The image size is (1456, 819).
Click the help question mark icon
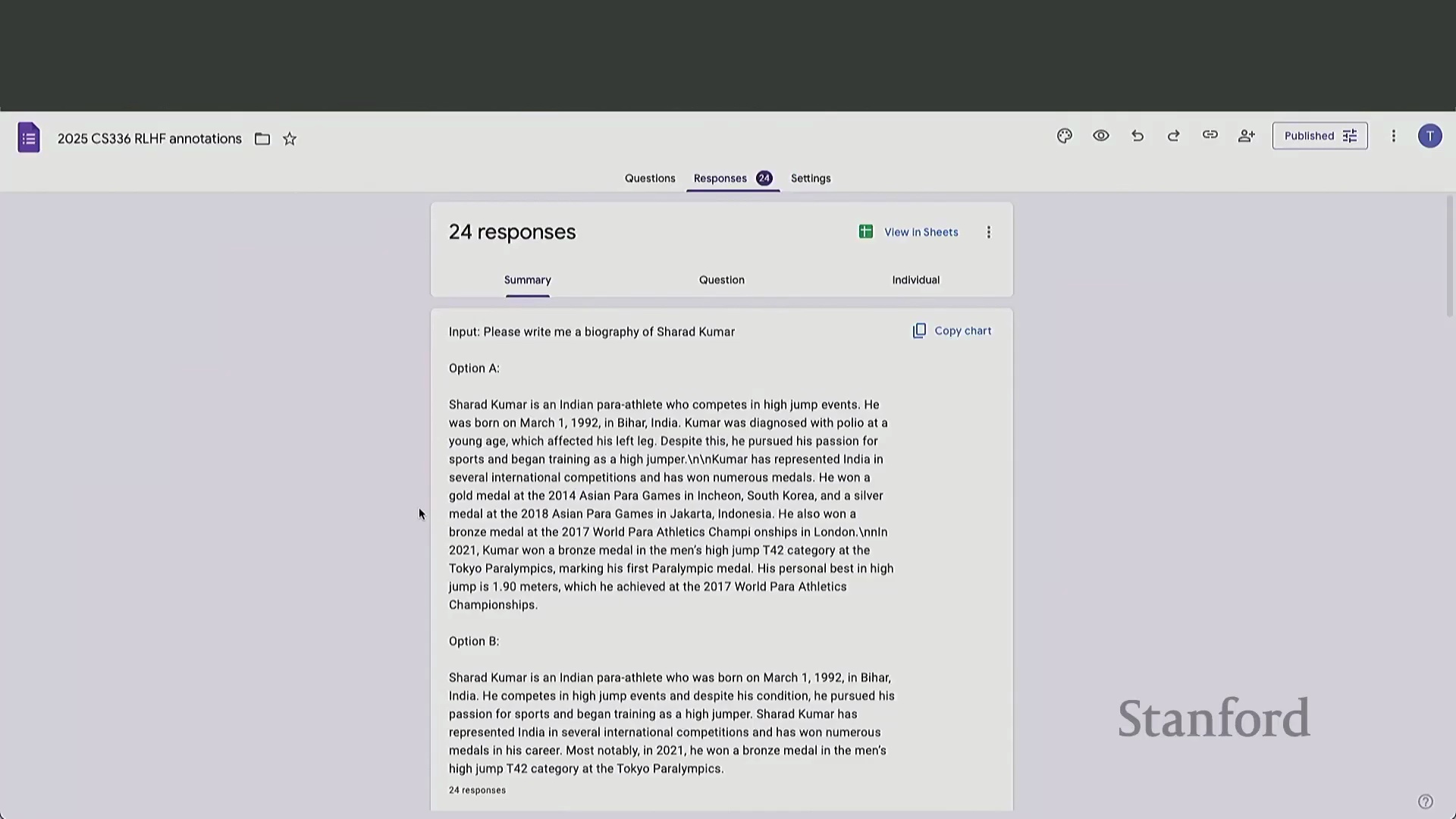click(x=1425, y=802)
